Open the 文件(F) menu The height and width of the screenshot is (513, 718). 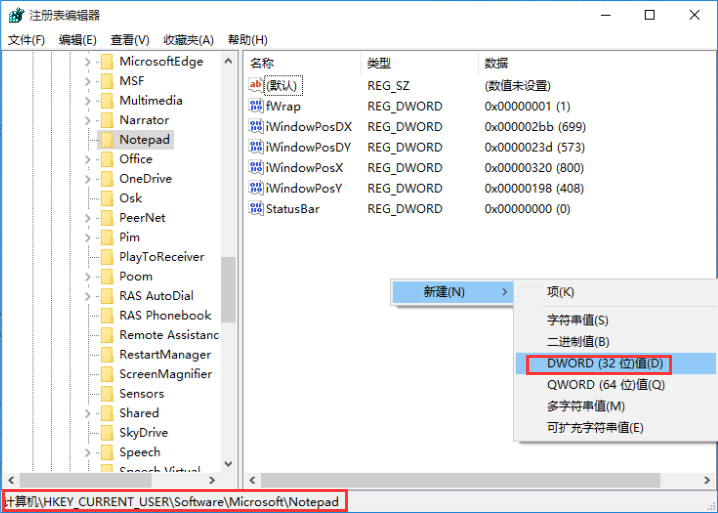27,40
